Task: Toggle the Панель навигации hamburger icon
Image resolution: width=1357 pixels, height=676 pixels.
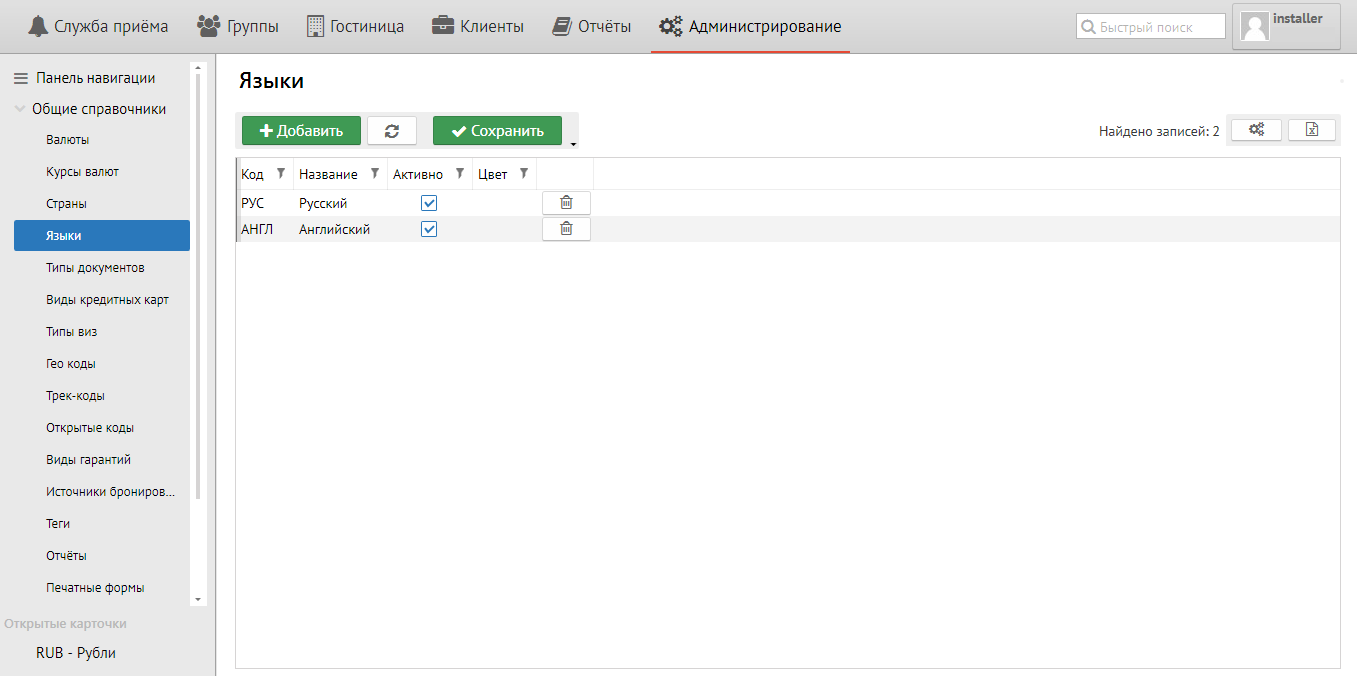Action: (20, 78)
